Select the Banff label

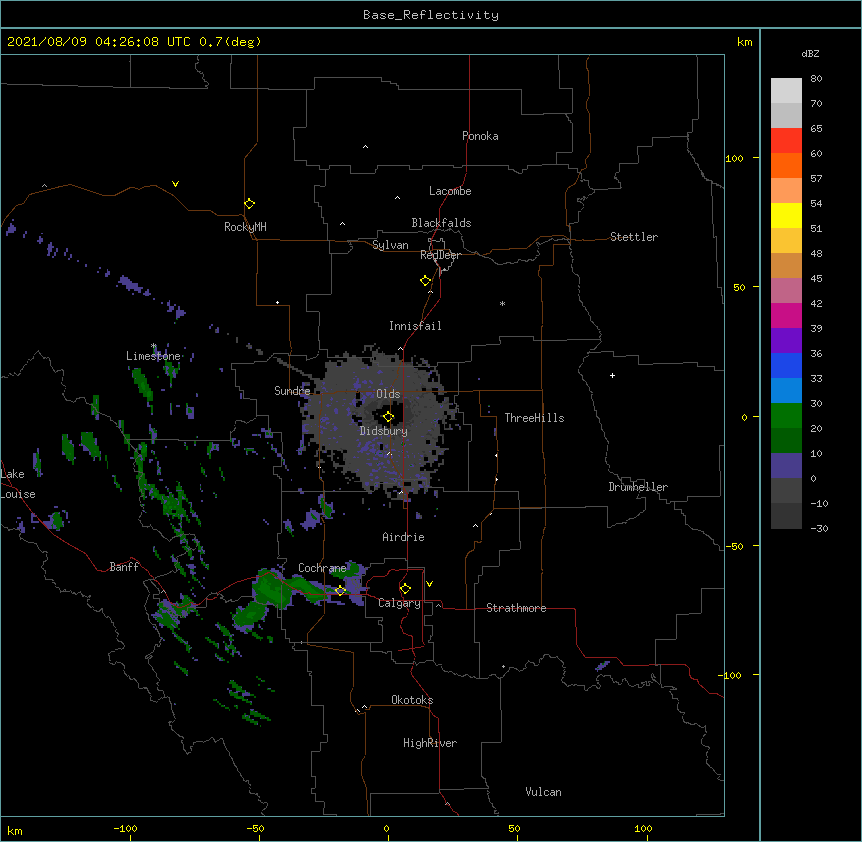[x=124, y=567]
